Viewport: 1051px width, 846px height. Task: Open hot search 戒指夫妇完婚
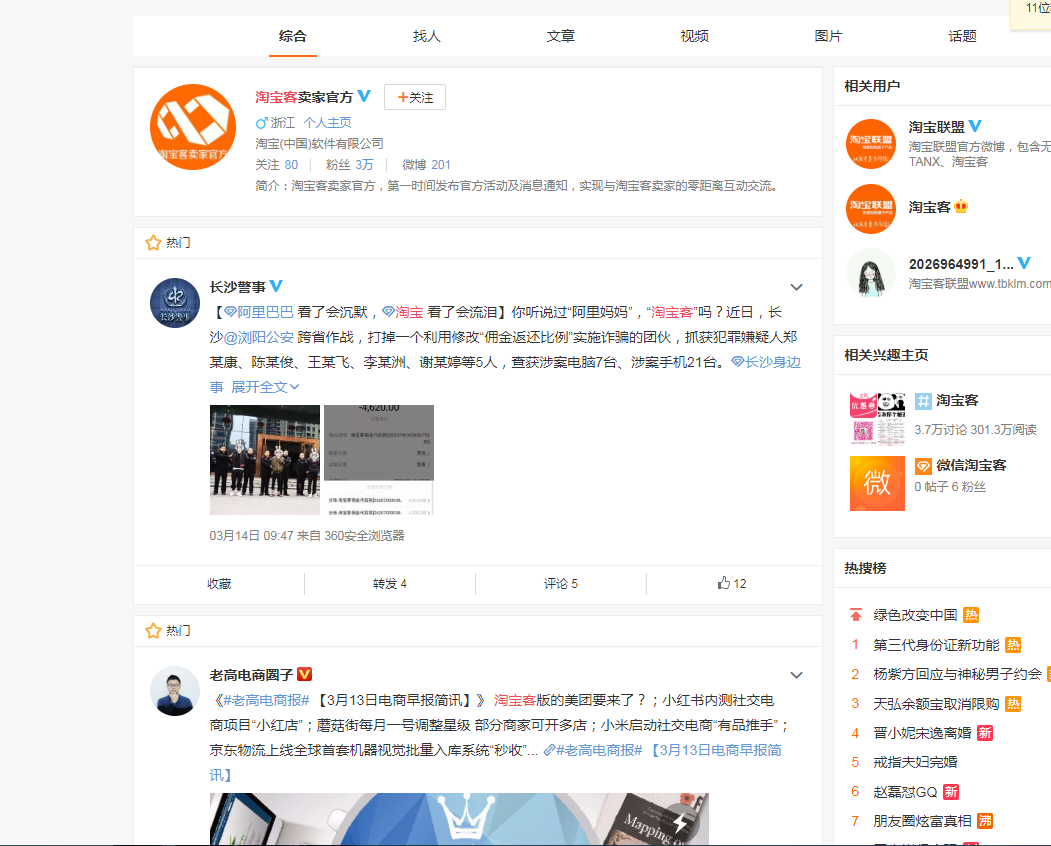(x=915, y=762)
